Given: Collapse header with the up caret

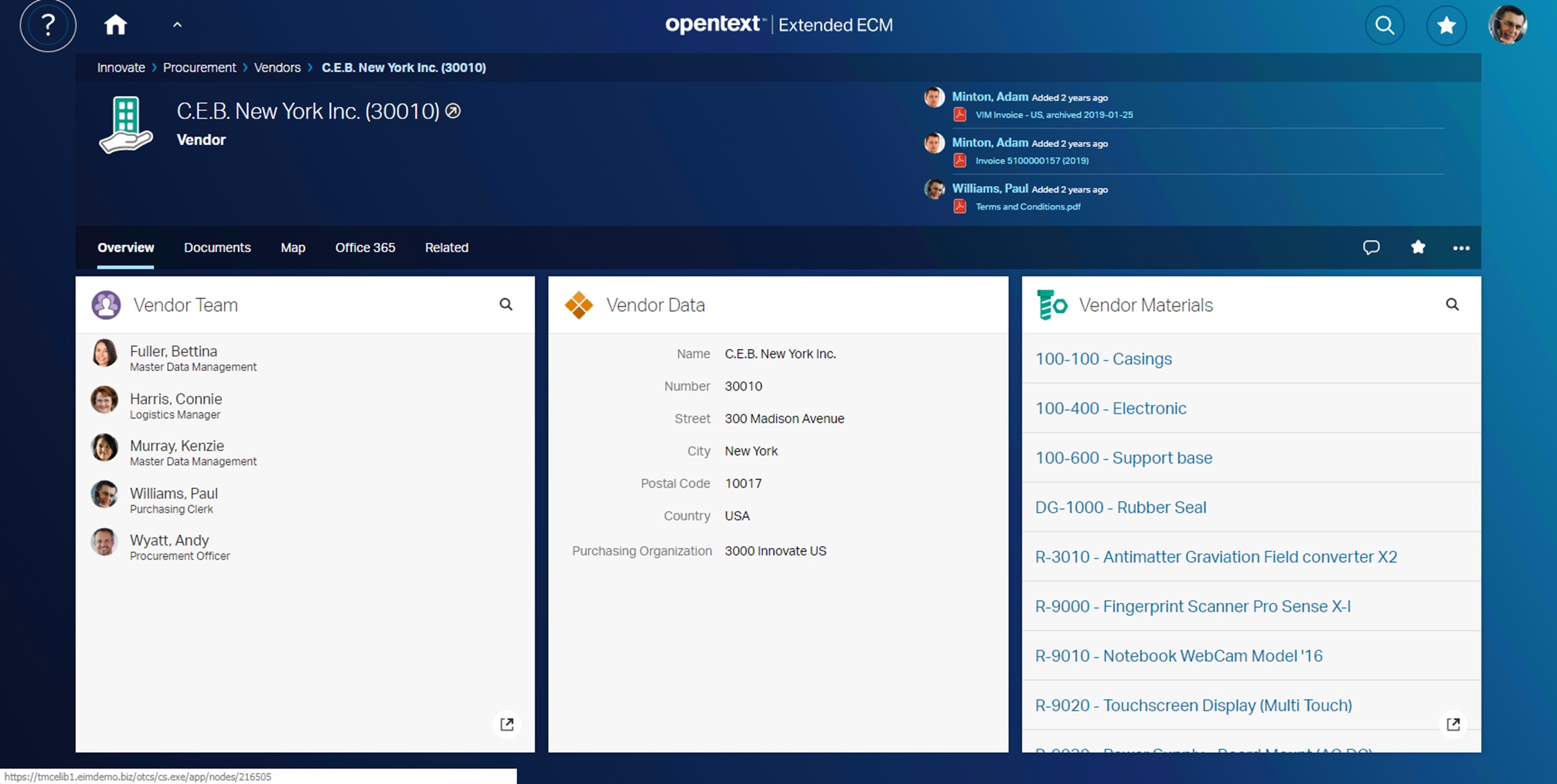Looking at the screenshot, I should pos(177,25).
